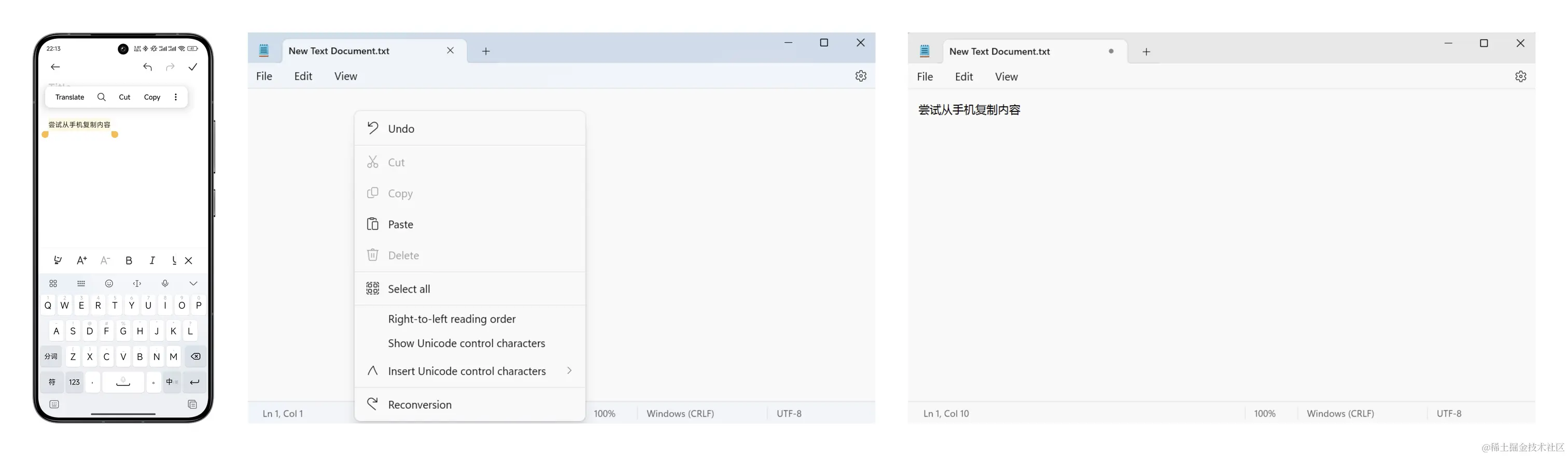Viewport: 1568px width, 456px height.
Task: Tap the redo arrow on the phone
Action: point(171,67)
